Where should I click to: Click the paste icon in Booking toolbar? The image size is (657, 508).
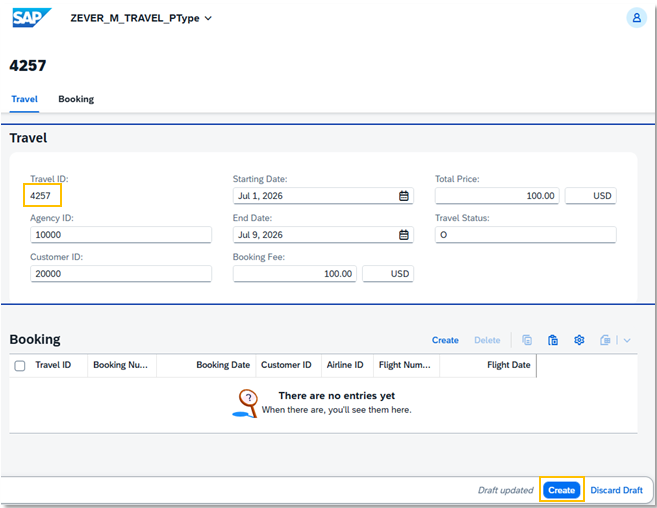coord(553,340)
